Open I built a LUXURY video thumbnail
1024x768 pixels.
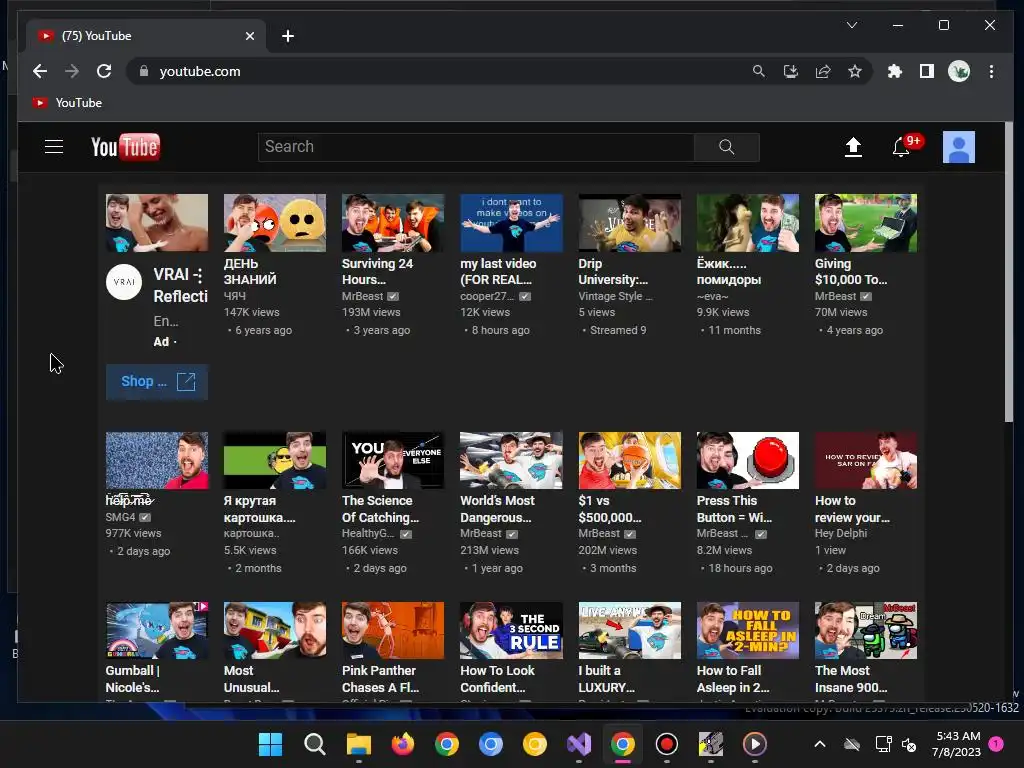tap(630, 630)
